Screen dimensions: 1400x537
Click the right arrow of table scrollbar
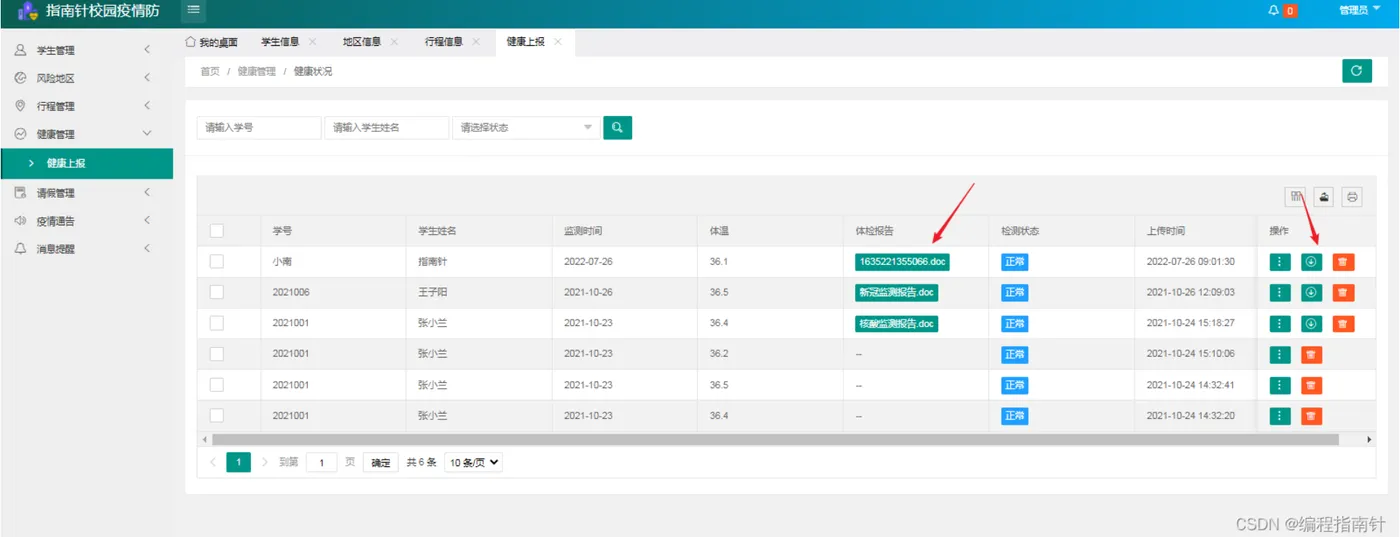1370,439
